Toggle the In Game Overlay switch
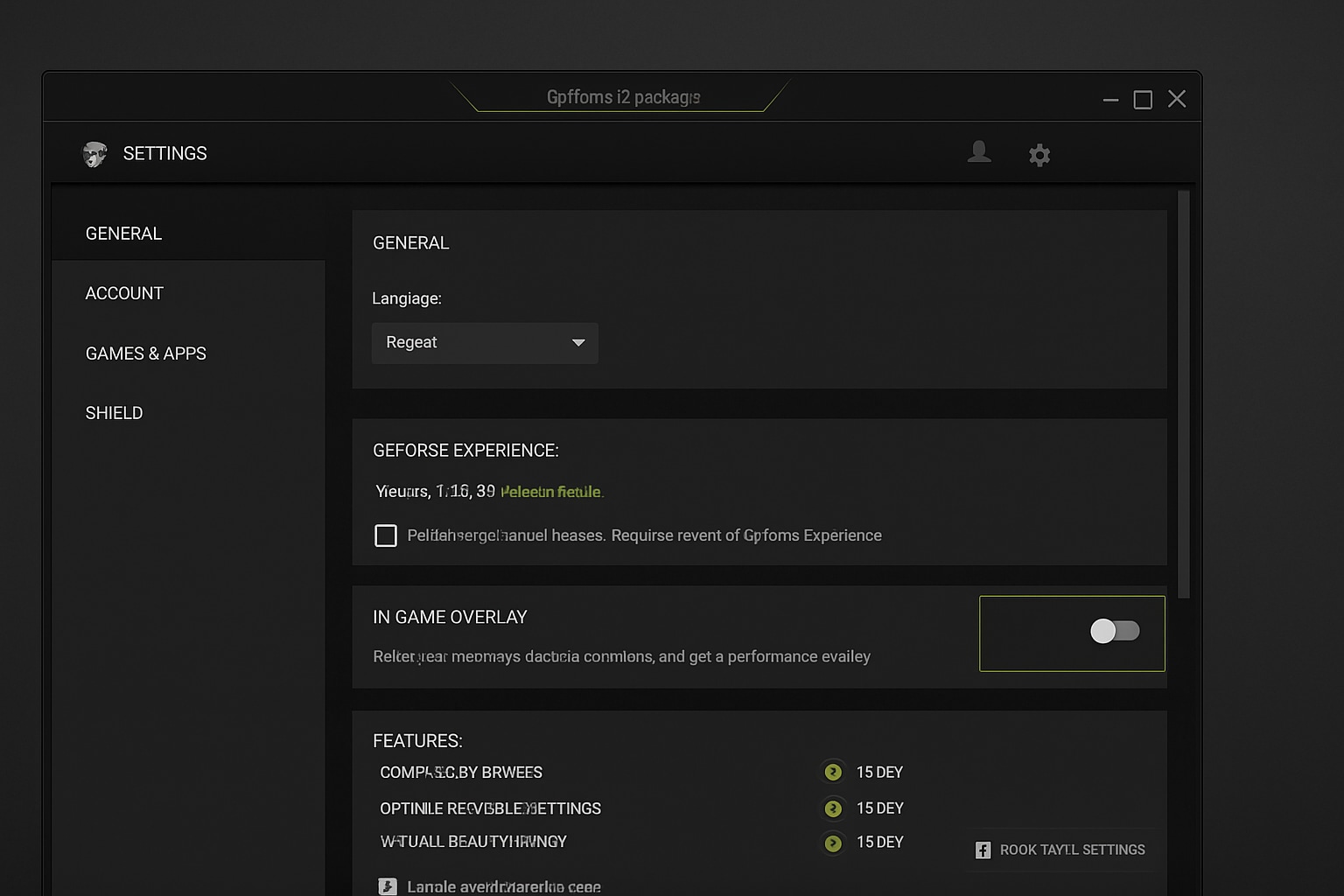The height and width of the screenshot is (896, 1344). 1115,631
